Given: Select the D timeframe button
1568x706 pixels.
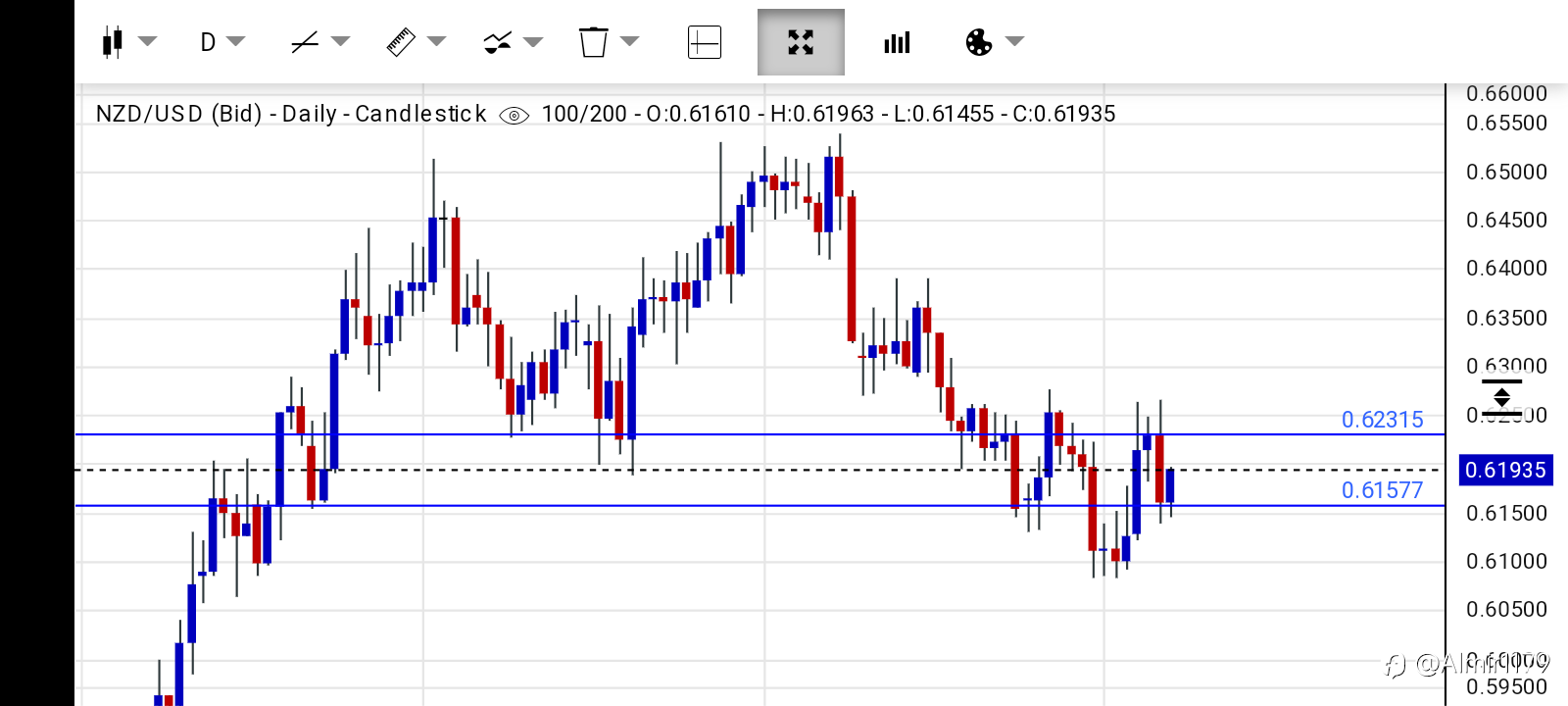Looking at the screenshot, I should [208, 42].
